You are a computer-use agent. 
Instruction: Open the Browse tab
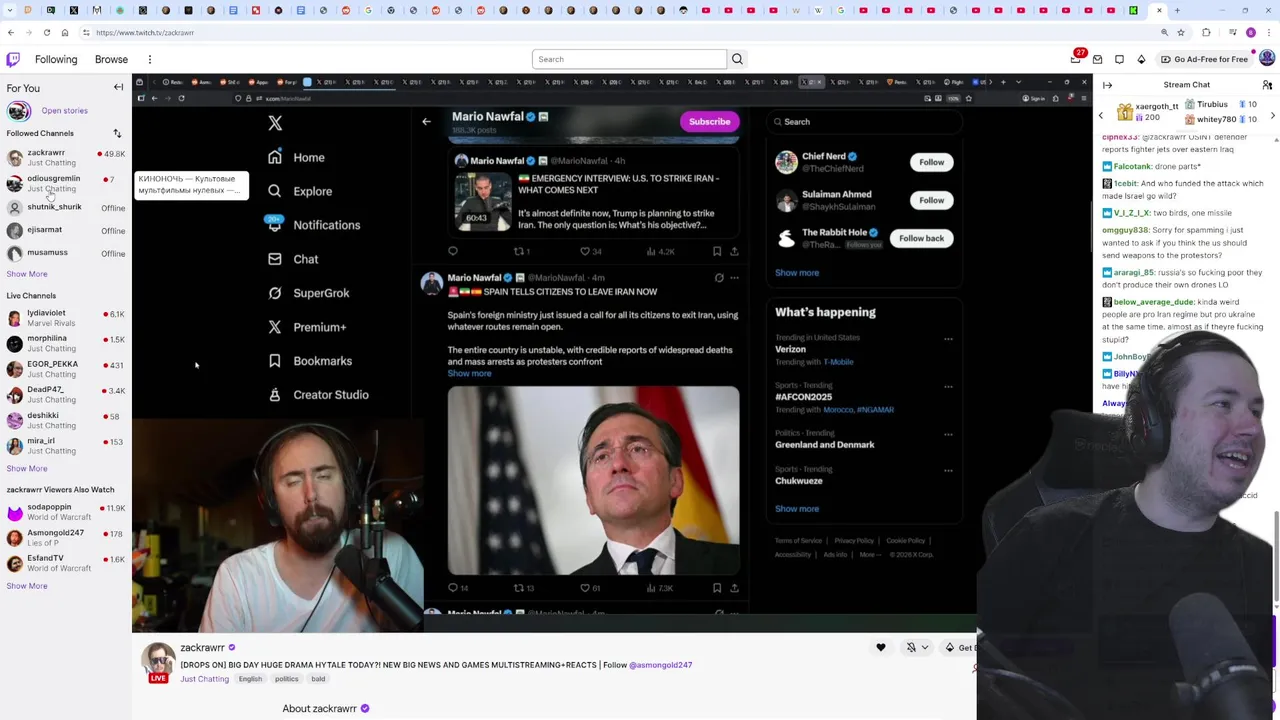111,59
